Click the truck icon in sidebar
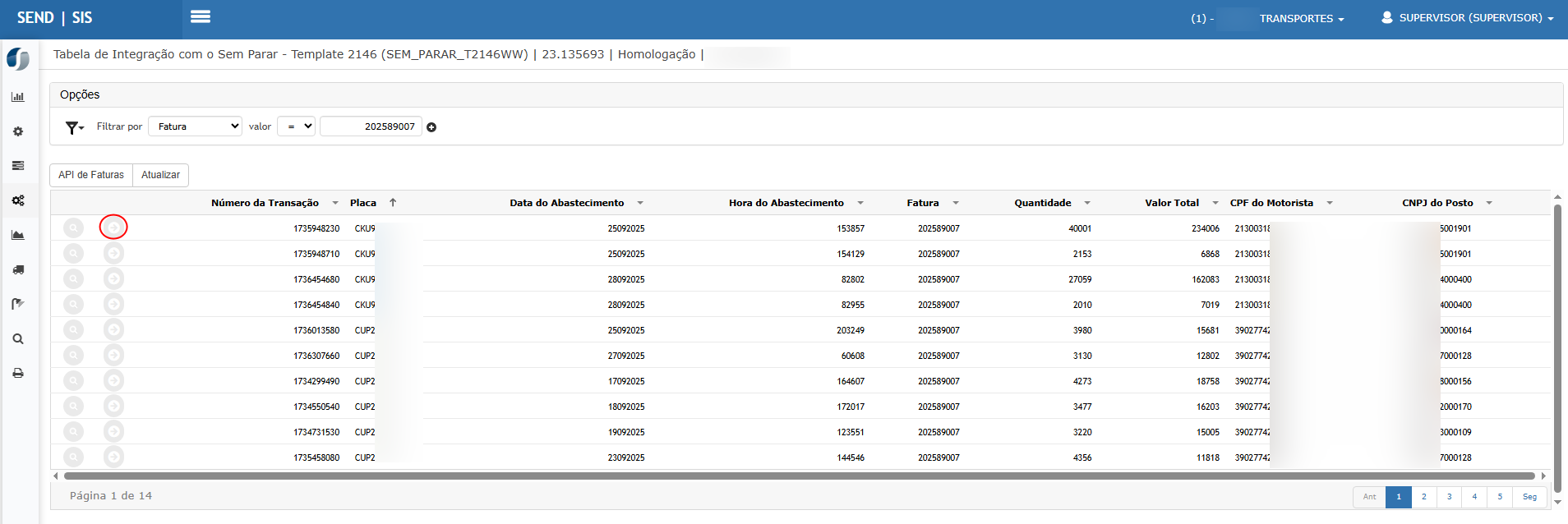The height and width of the screenshot is (524, 1568). click(18, 269)
